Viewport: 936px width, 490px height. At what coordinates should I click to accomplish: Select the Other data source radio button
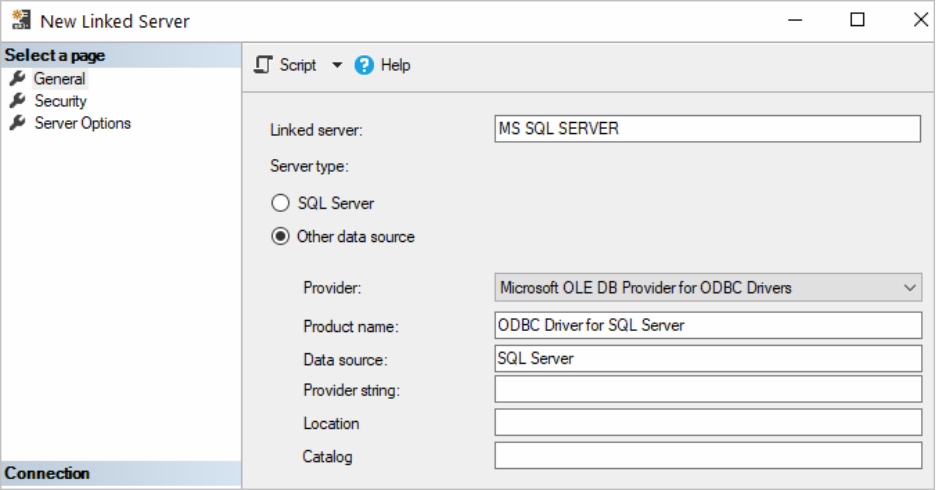click(x=281, y=237)
